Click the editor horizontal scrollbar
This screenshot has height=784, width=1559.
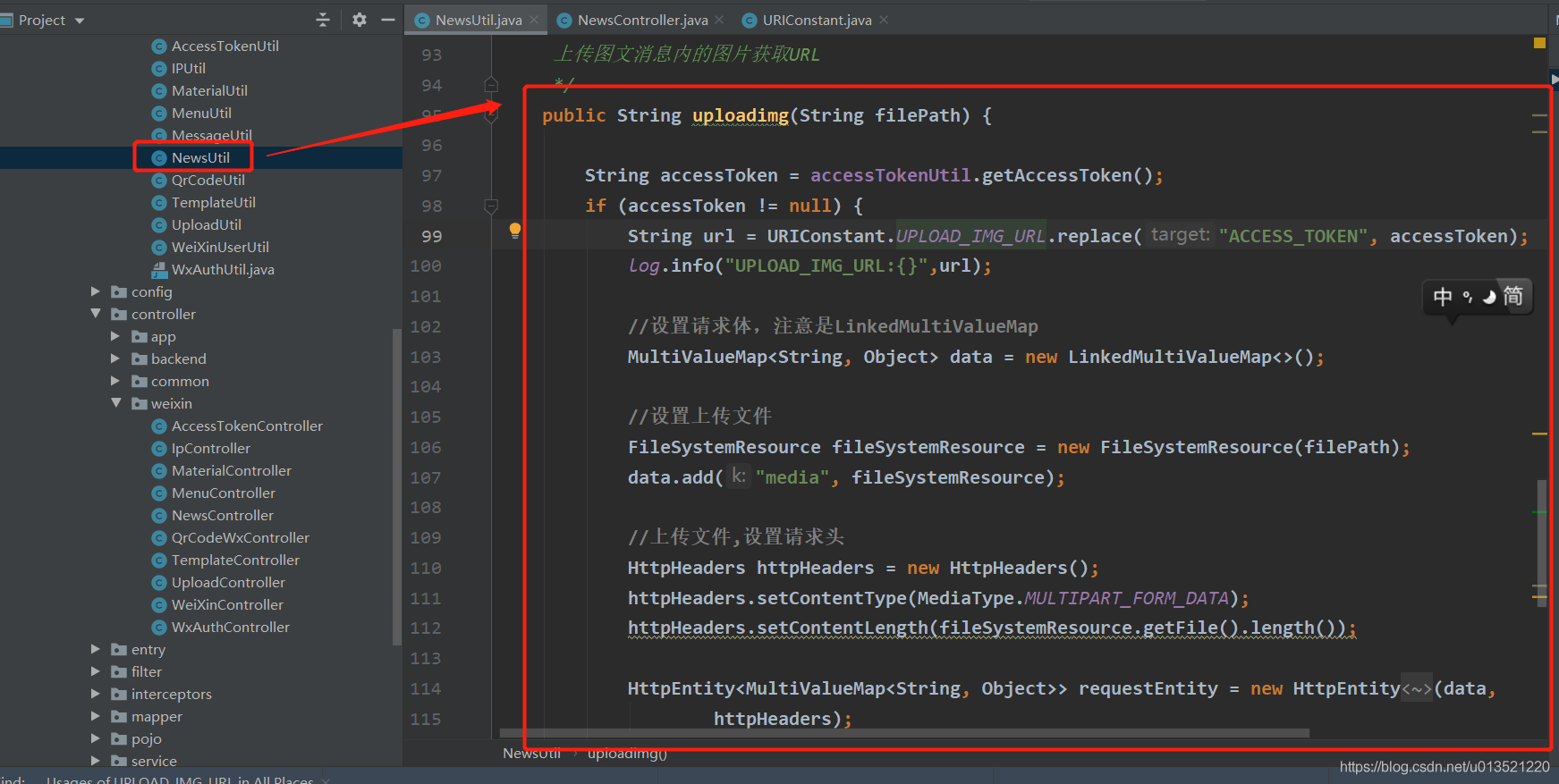[904, 733]
